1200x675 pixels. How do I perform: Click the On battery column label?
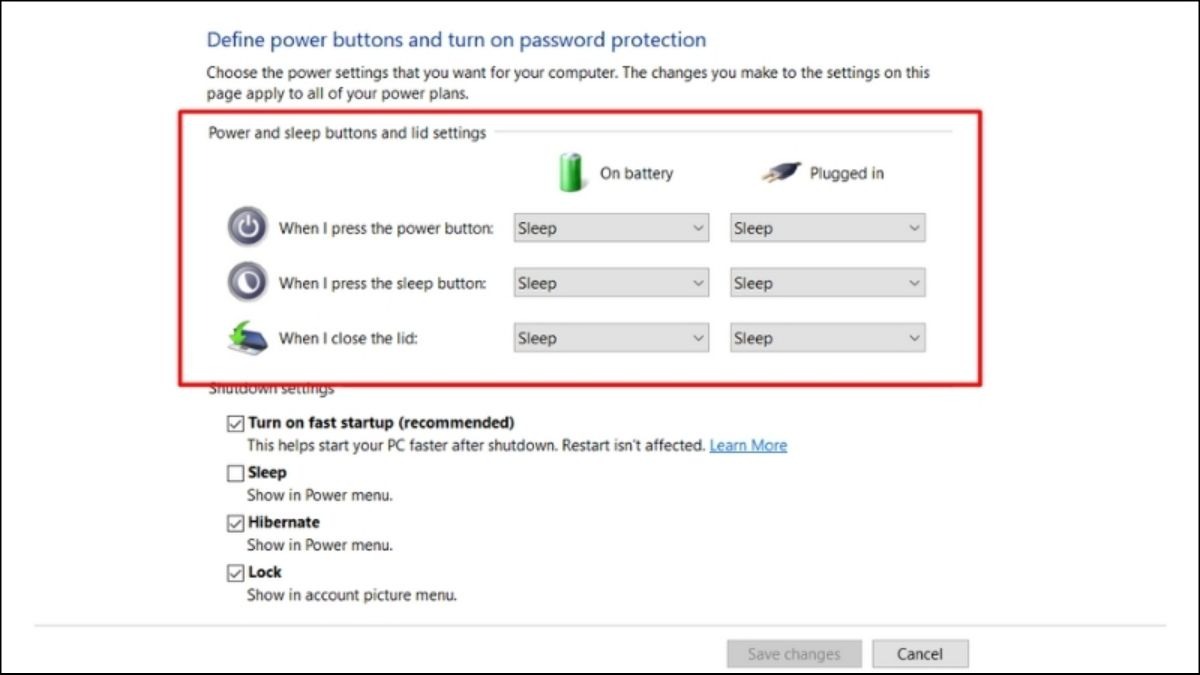click(x=636, y=173)
